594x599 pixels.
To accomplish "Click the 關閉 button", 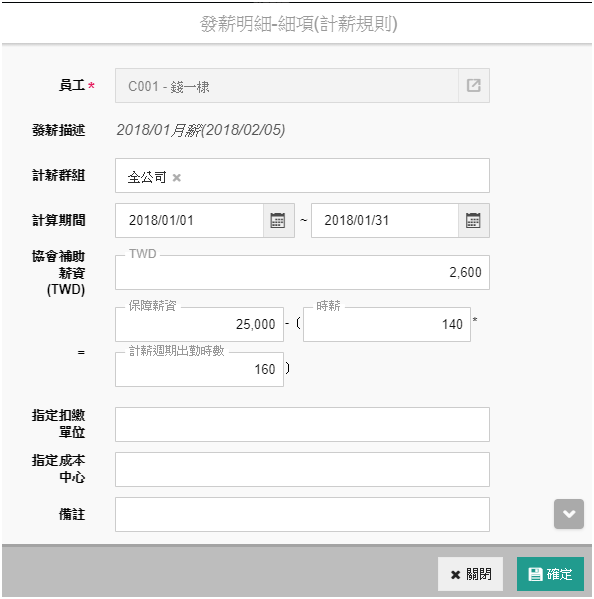I will pos(470,574).
